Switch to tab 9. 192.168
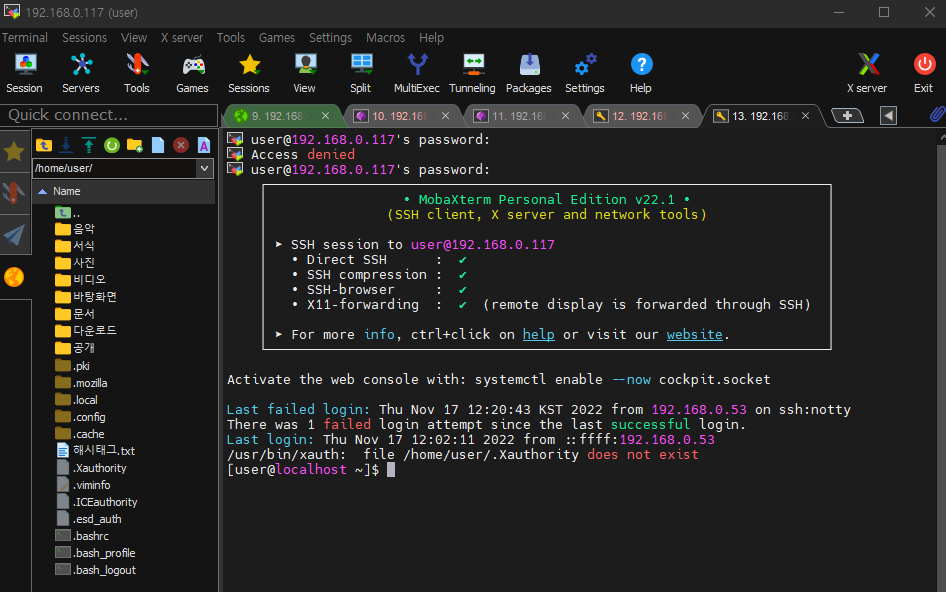Viewport: 946px width, 592px height. pos(278,116)
